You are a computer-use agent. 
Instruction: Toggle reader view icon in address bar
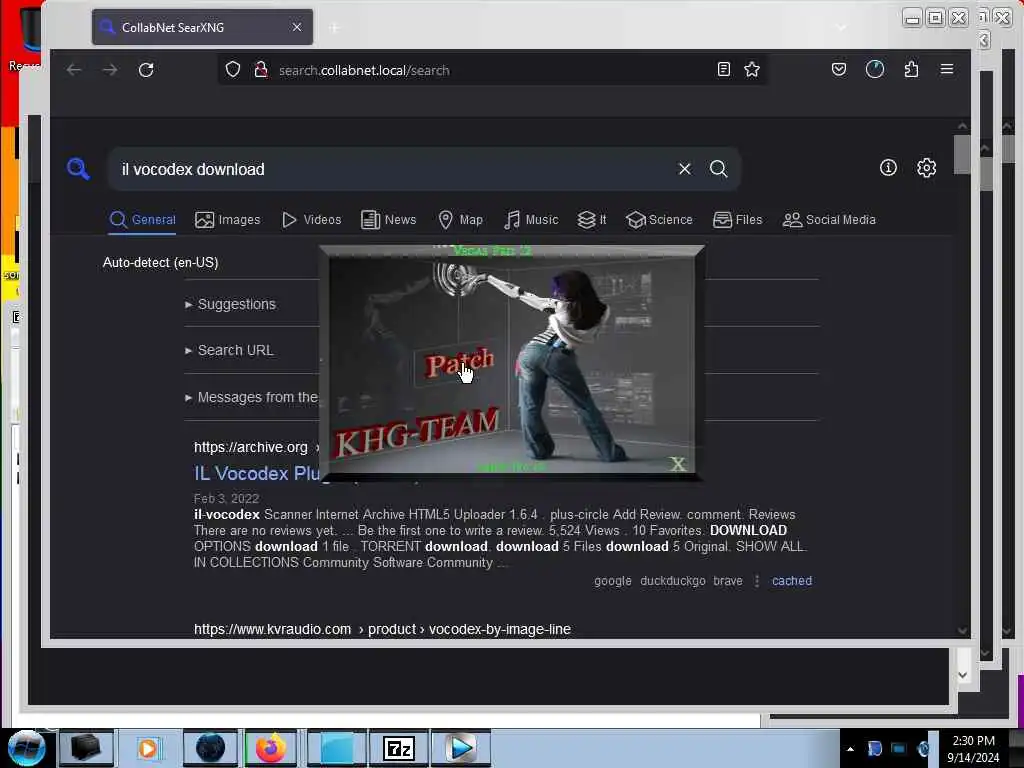click(x=724, y=69)
